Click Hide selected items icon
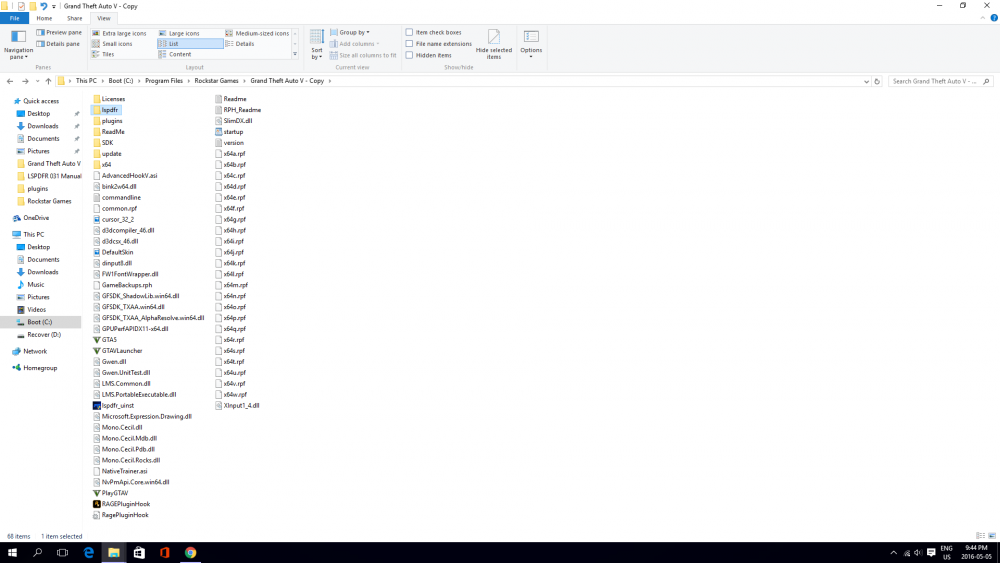This screenshot has height=563, width=1000. (x=494, y=44)
